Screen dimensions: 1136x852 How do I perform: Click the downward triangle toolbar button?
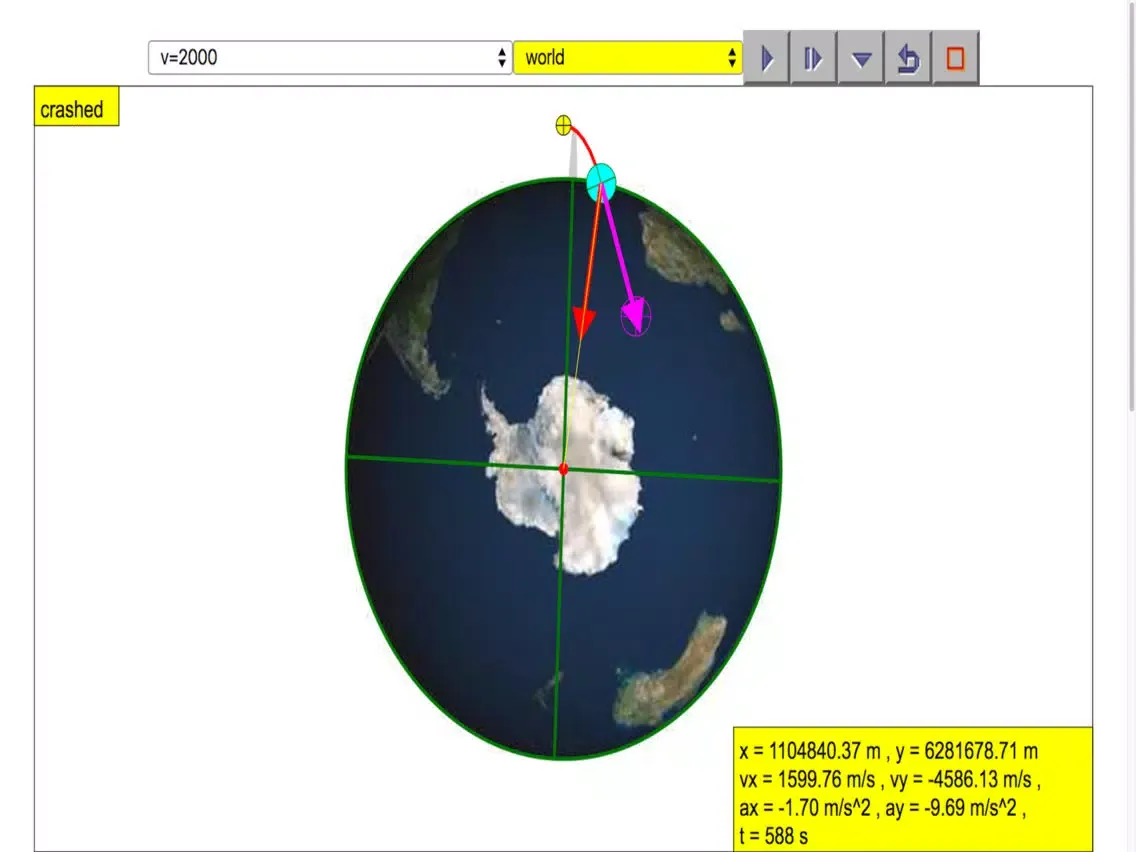[861, 59]
